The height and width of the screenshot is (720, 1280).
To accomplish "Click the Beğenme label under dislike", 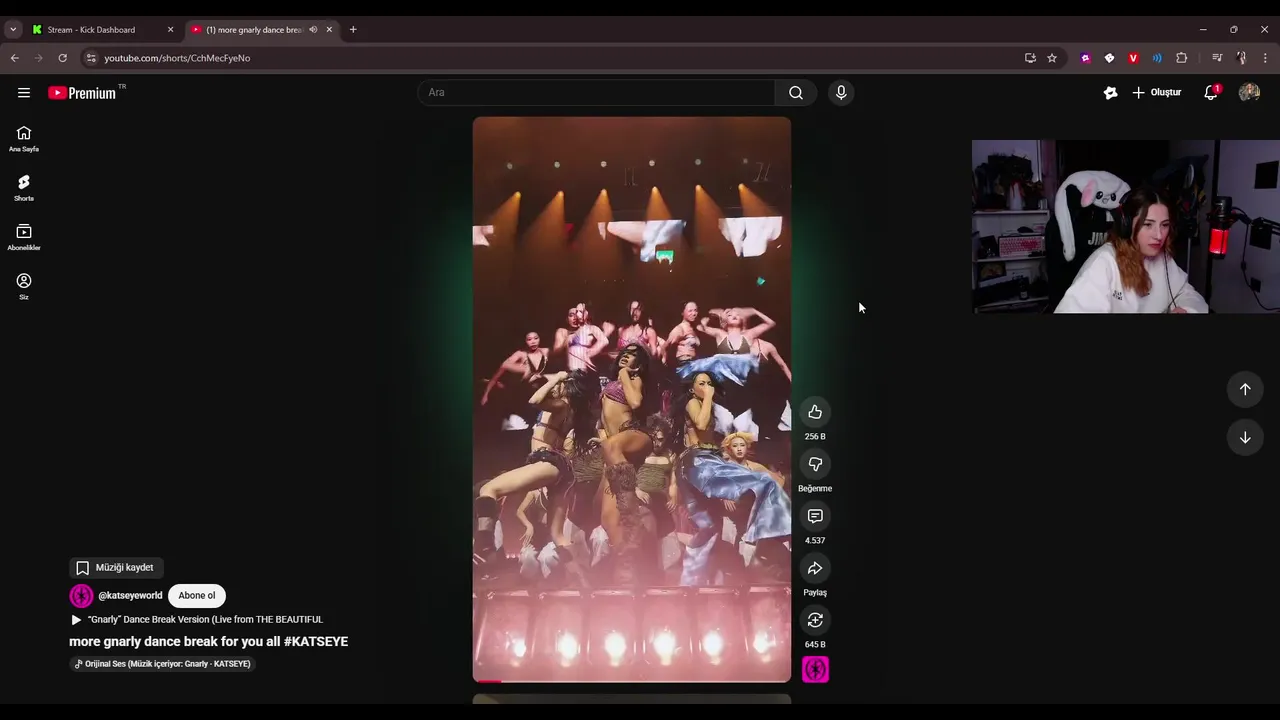I will [x=815, y=489].
